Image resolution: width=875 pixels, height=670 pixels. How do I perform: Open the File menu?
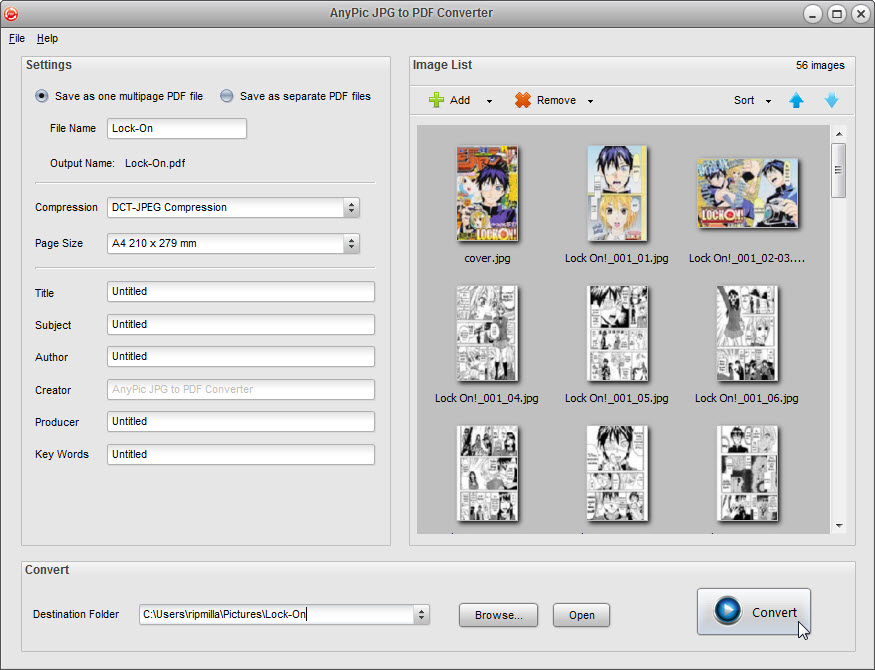(17, 38)
